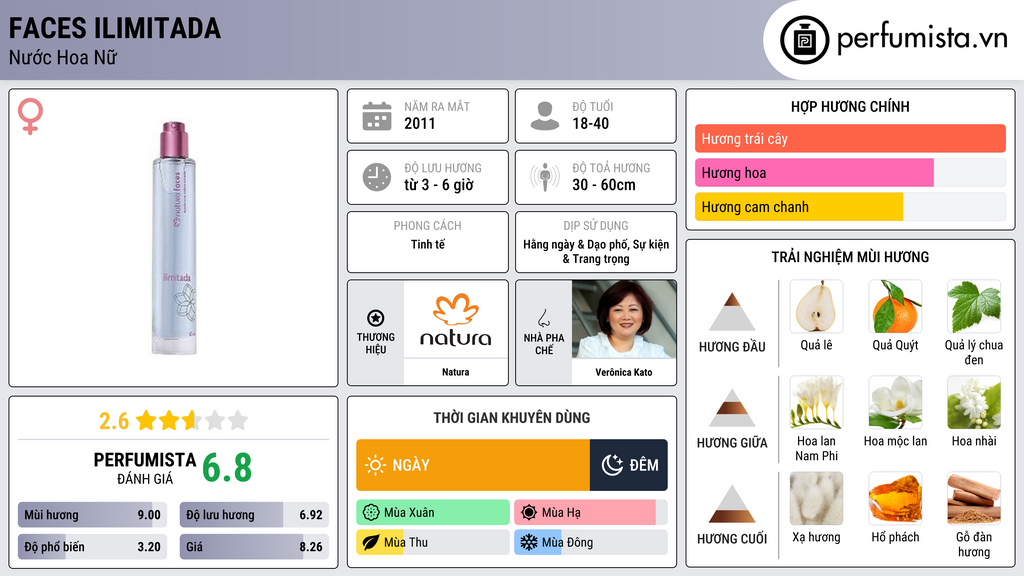
Task: Click the nose icon above Nhà pha chế
Action: (x=543, y=318)
